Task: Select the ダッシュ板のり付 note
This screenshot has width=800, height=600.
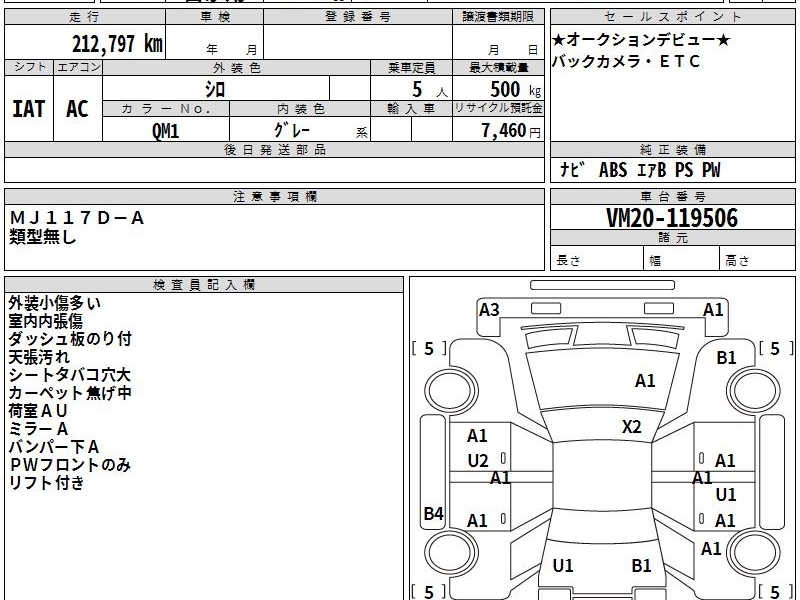Action: point(70,339)
